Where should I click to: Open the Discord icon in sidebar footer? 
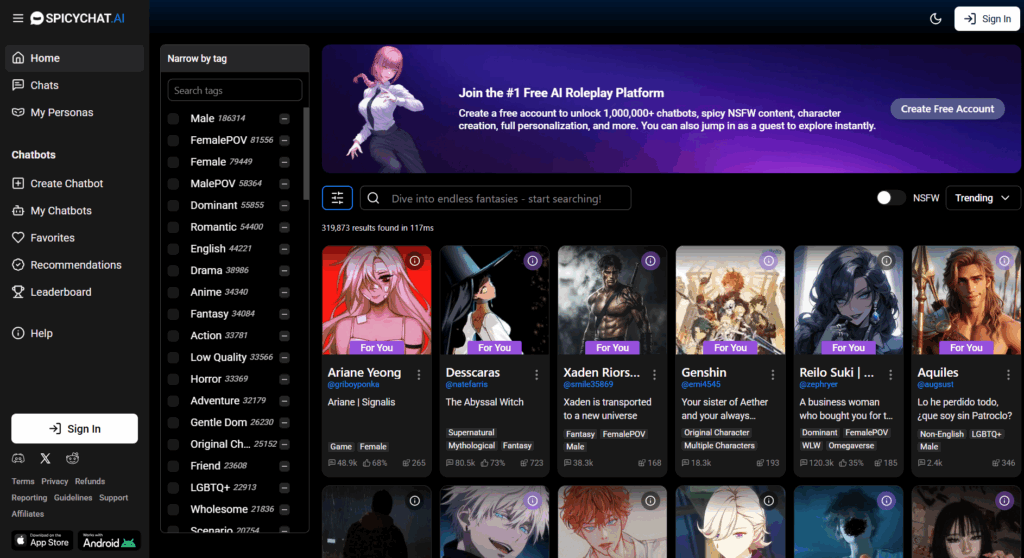pos(18,458)
